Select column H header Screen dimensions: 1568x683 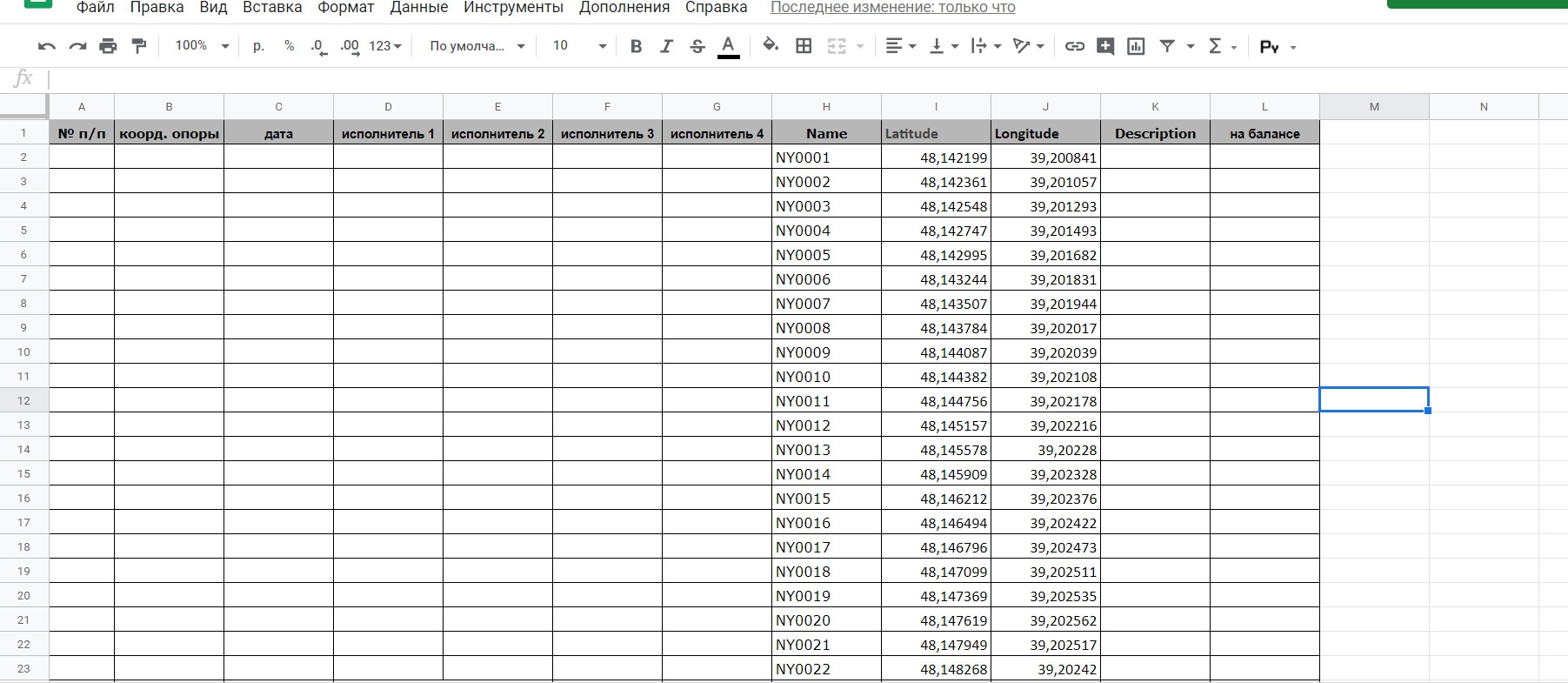(826, 107)
